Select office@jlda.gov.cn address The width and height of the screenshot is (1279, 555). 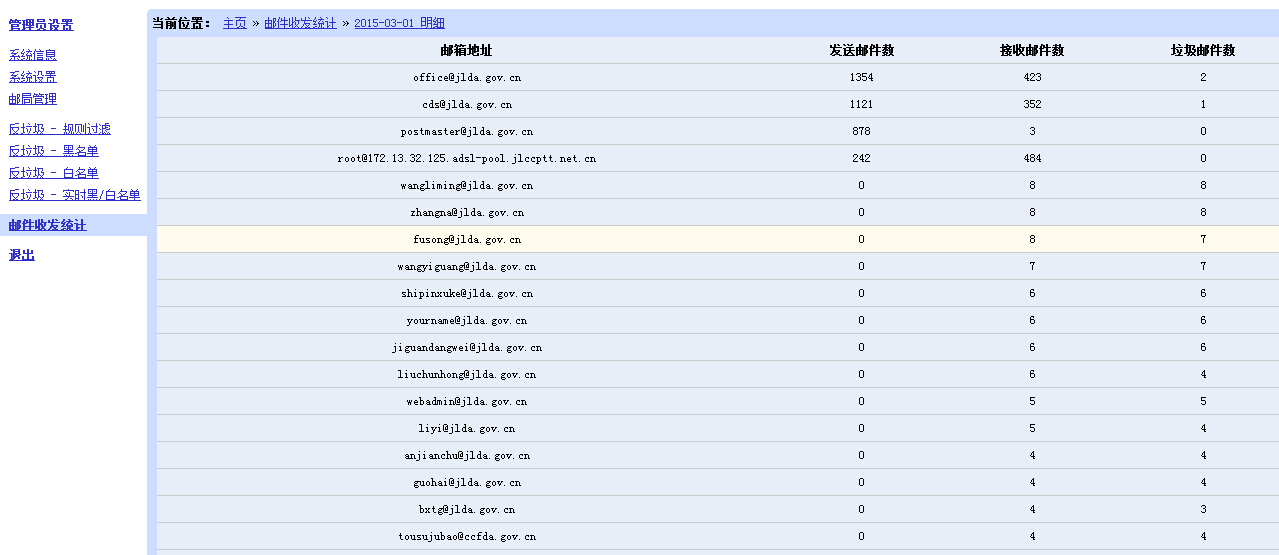pos(467,78)
